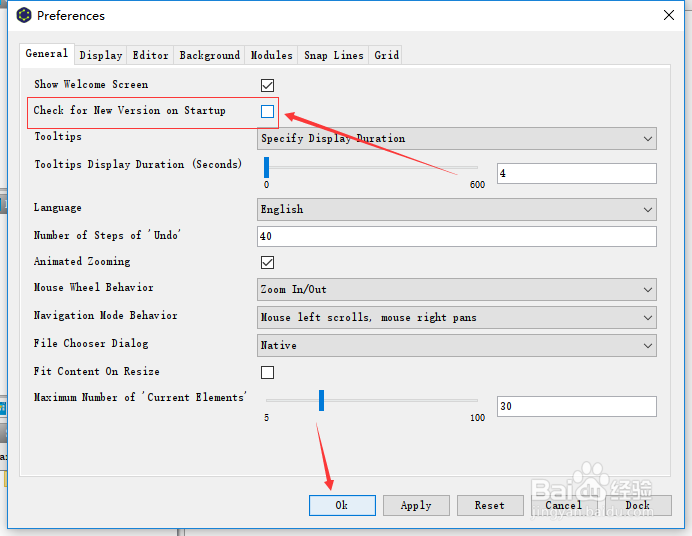Image resolution: width=692 pixels, height=536 pixels.
Task: Click the Undo steps field showing 40
Action: (457, 236)
